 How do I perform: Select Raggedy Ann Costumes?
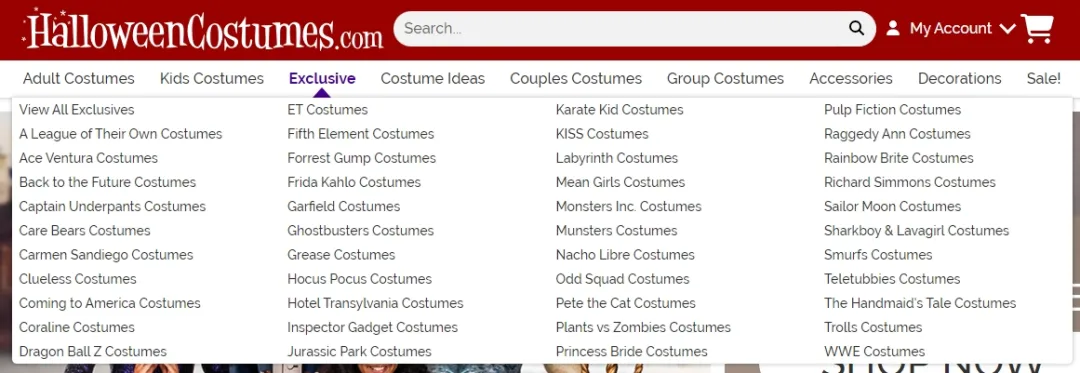897,134
